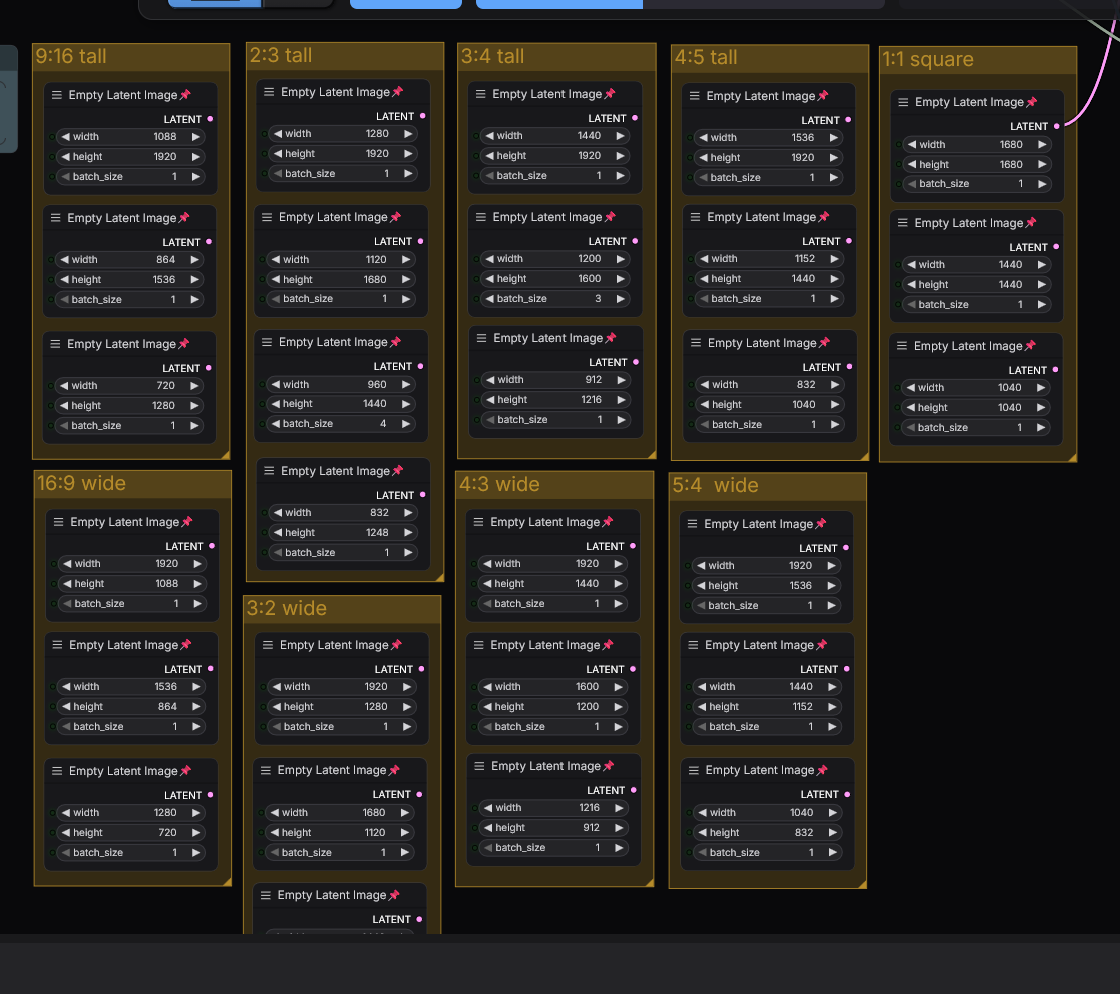Select the '5:4 wide' group title

(715, 485)
